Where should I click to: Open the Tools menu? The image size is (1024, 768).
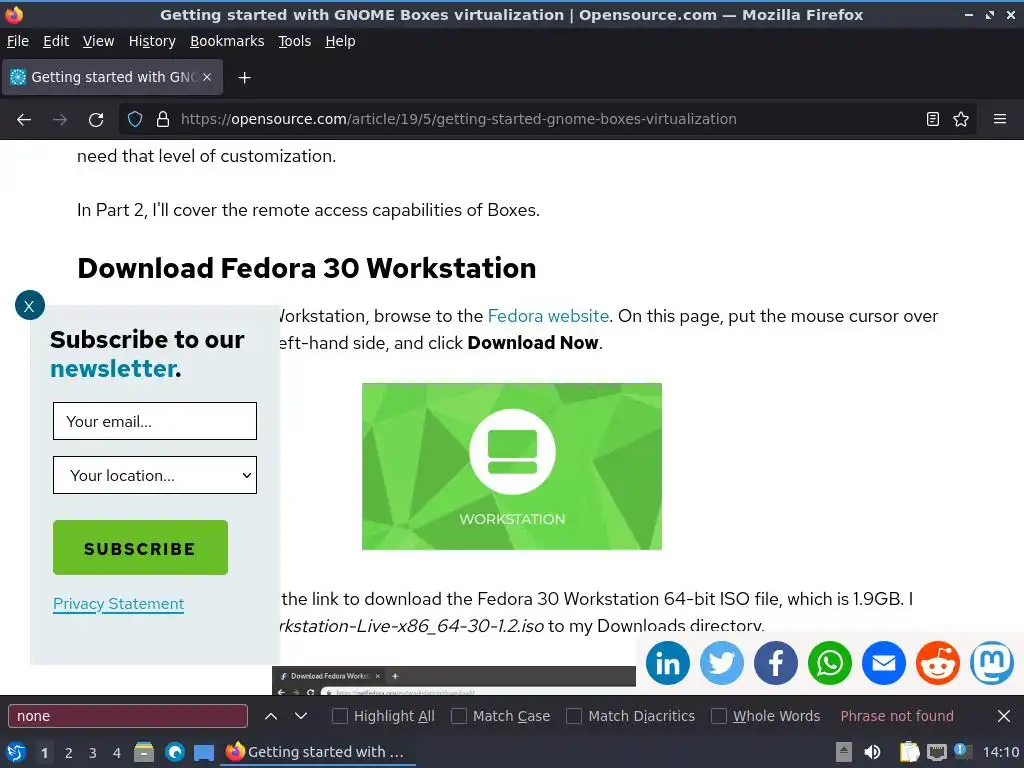click(295, 41)
